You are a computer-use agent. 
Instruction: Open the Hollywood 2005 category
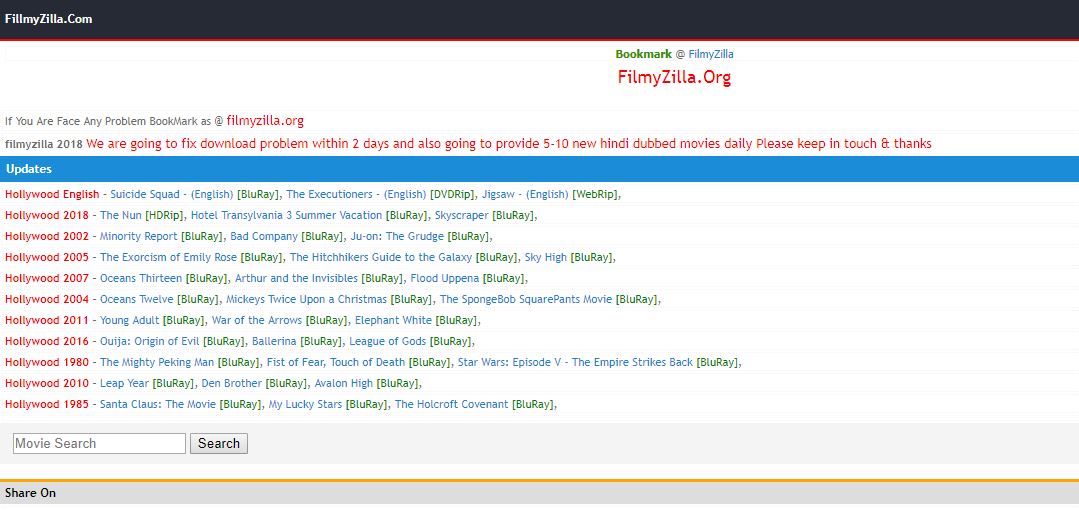click(47, 257)
